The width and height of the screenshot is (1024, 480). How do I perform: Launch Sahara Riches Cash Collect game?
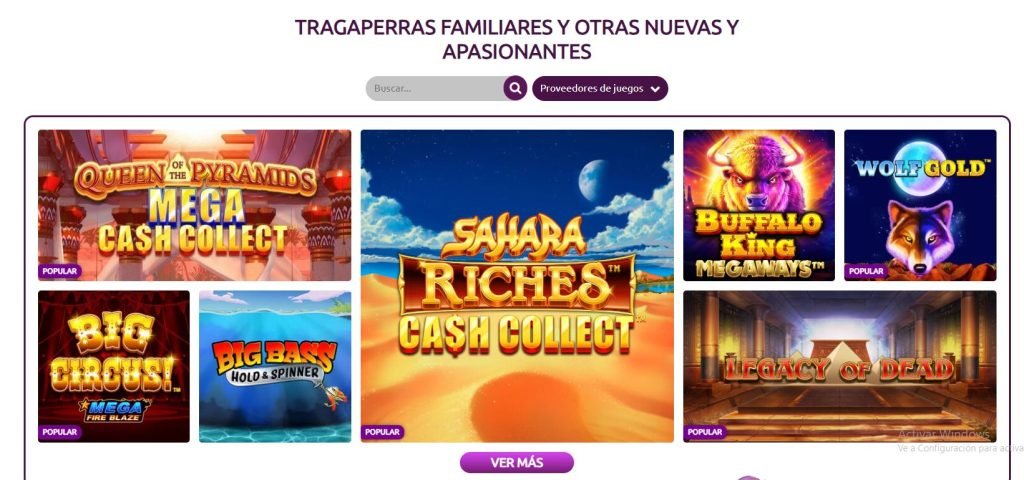pyautogui.click(x=517, y=285)
